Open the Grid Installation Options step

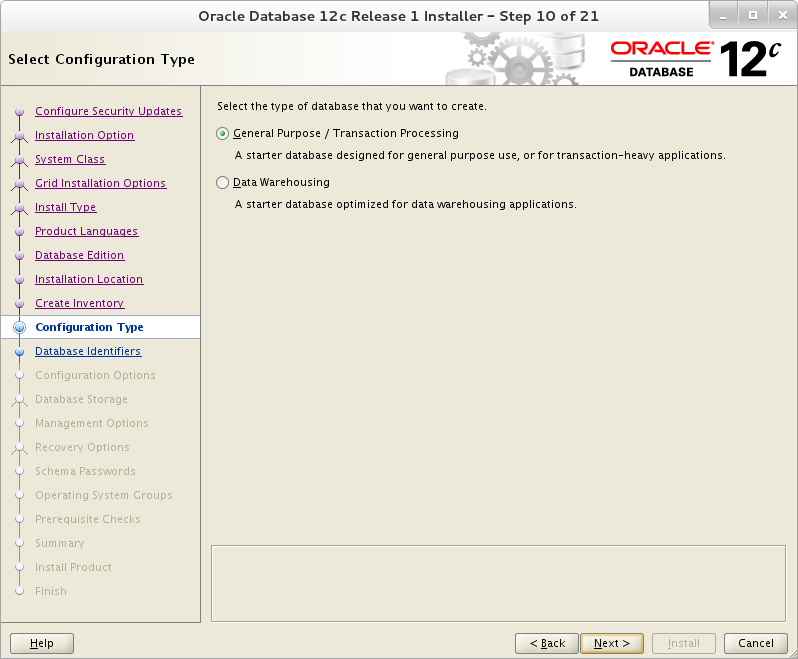click(100, 183)
